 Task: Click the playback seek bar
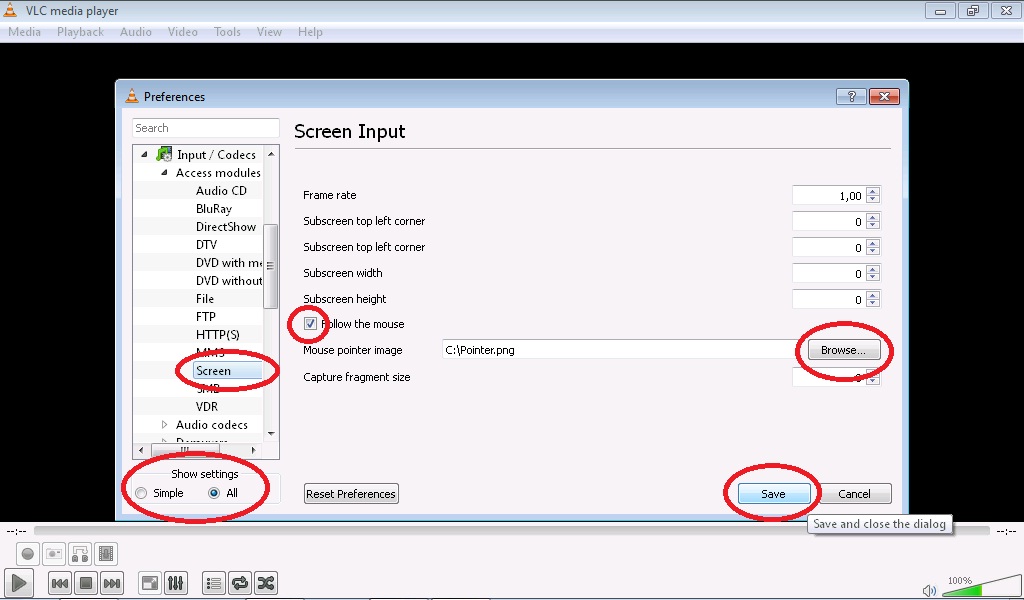pyautogui.click(x=511, y=531)
